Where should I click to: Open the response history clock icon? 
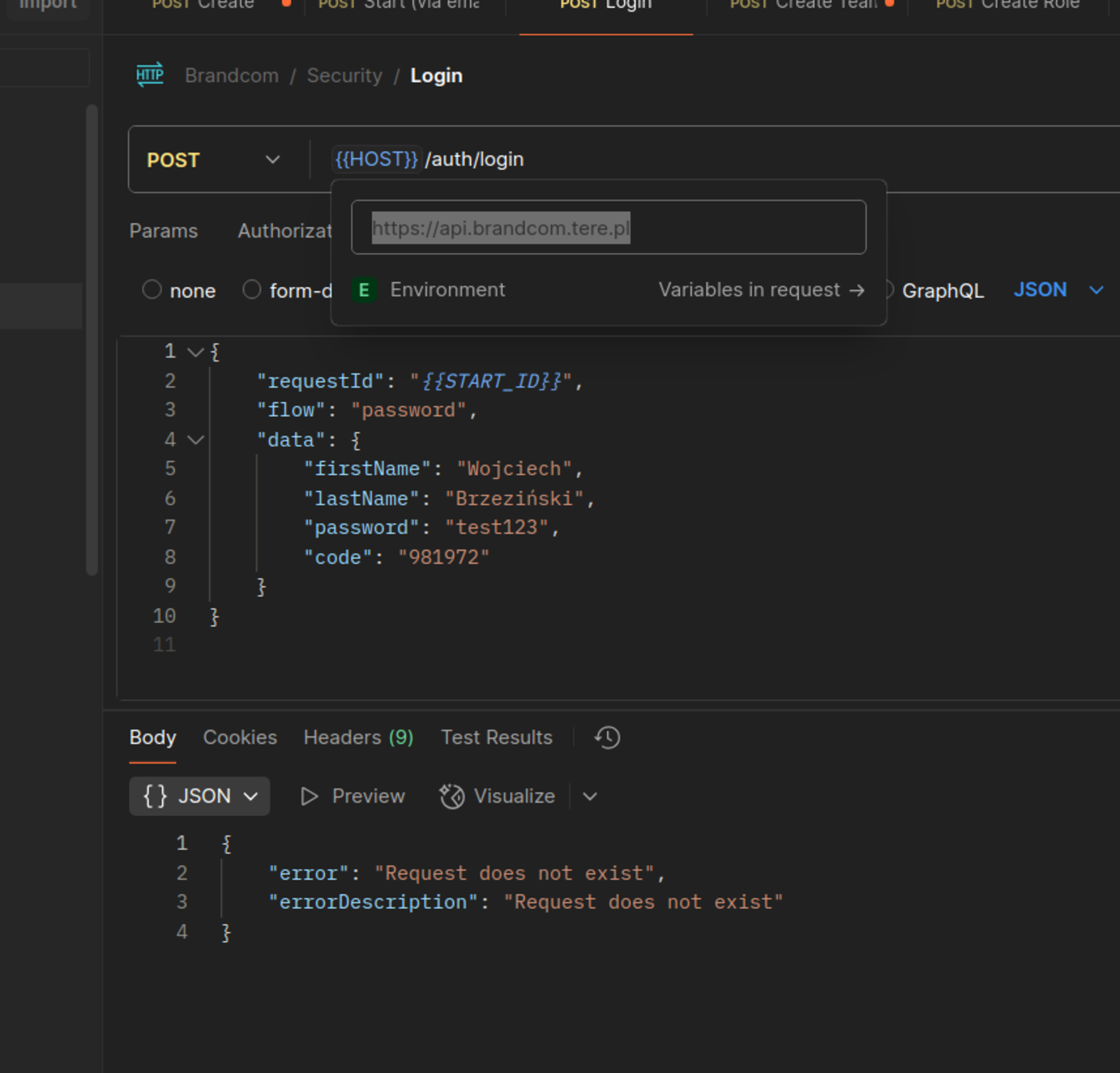pos(607,737)
